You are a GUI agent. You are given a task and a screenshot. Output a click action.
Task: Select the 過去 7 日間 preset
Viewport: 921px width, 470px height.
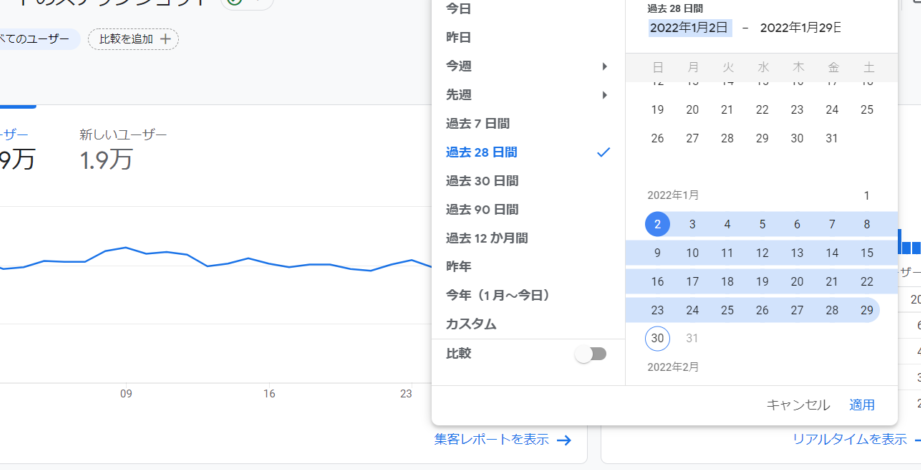pos(477,124)
